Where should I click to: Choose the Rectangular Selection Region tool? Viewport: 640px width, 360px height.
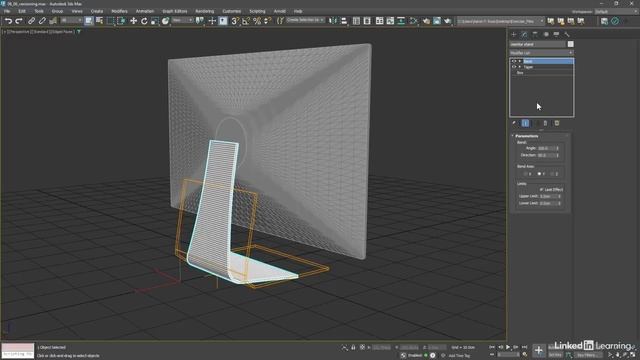click(111, 21)
